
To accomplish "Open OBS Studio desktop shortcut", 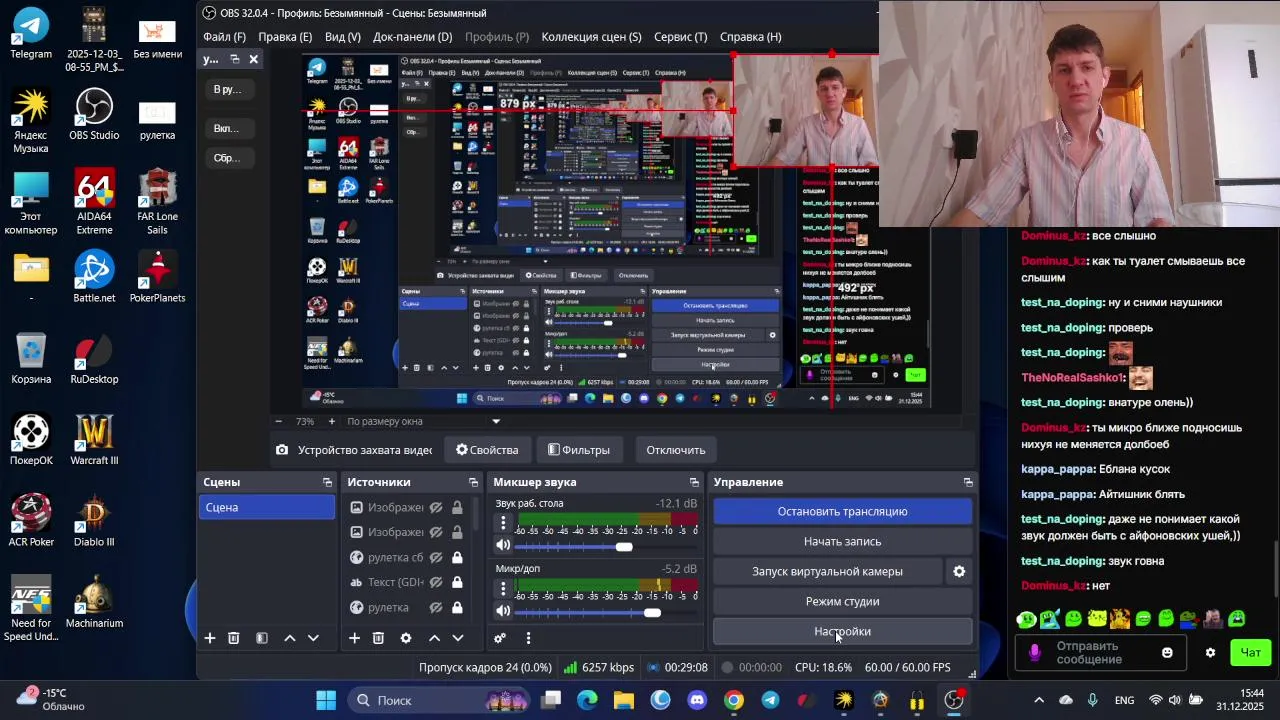I will [94, 115].
